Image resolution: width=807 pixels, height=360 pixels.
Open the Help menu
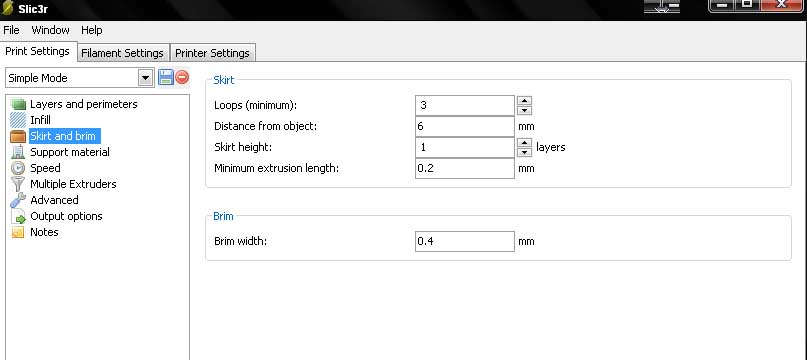[x=92, y=30]
